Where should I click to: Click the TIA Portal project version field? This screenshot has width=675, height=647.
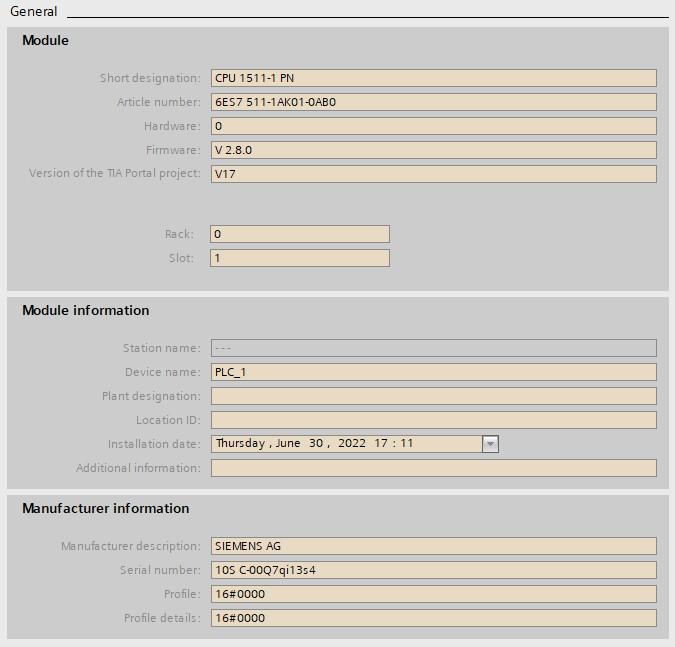point(433,174)
